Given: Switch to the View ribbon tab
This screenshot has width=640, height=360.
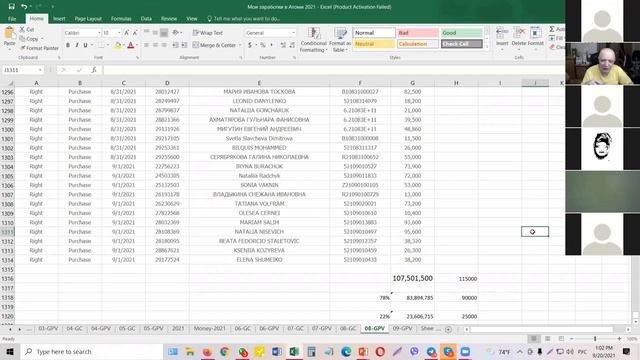Looking at the screenshot, I should (x=192, y=19).
